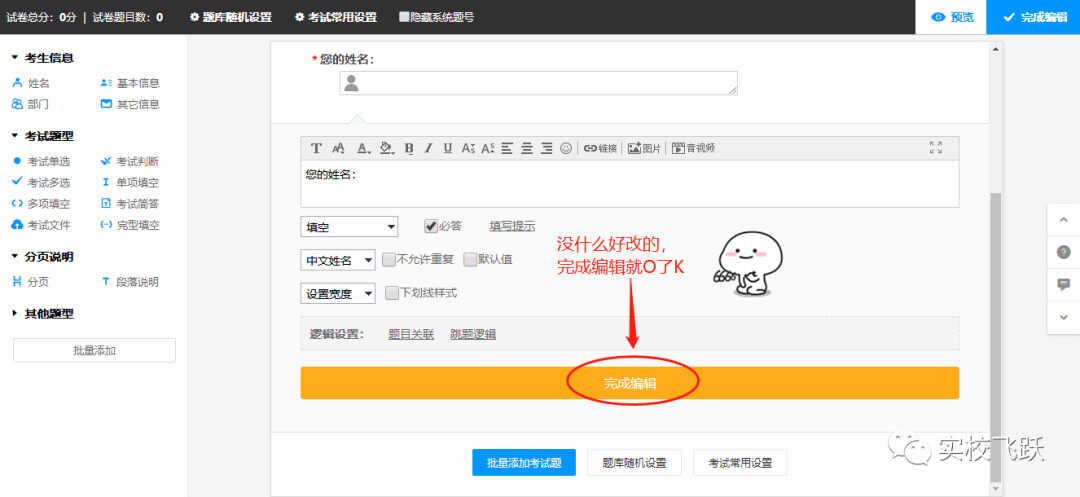Enable the 默认值 checkbox
This screenshot has width=1080, height=497.
[470, 260]
